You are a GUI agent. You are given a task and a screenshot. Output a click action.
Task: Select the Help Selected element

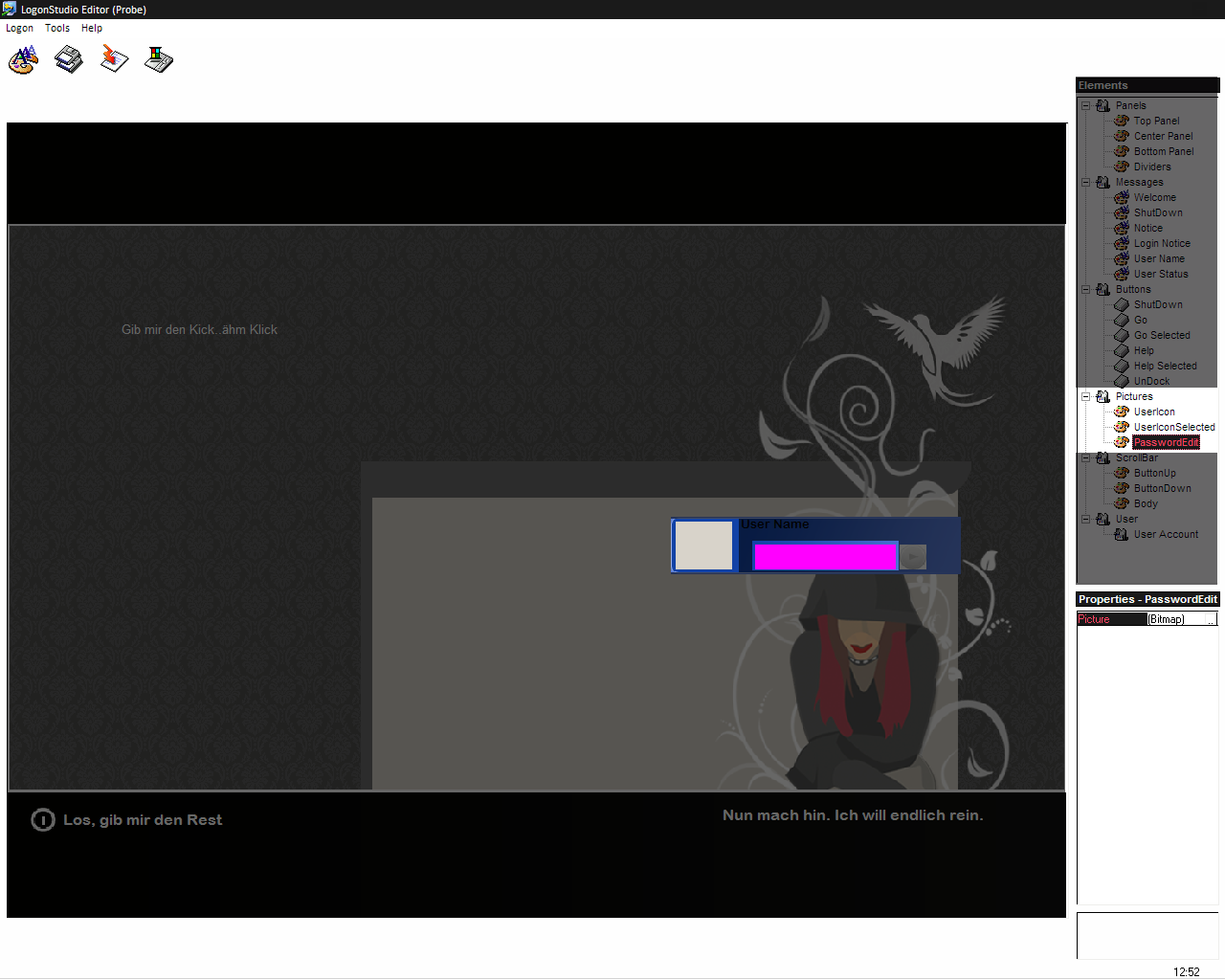1166,366
